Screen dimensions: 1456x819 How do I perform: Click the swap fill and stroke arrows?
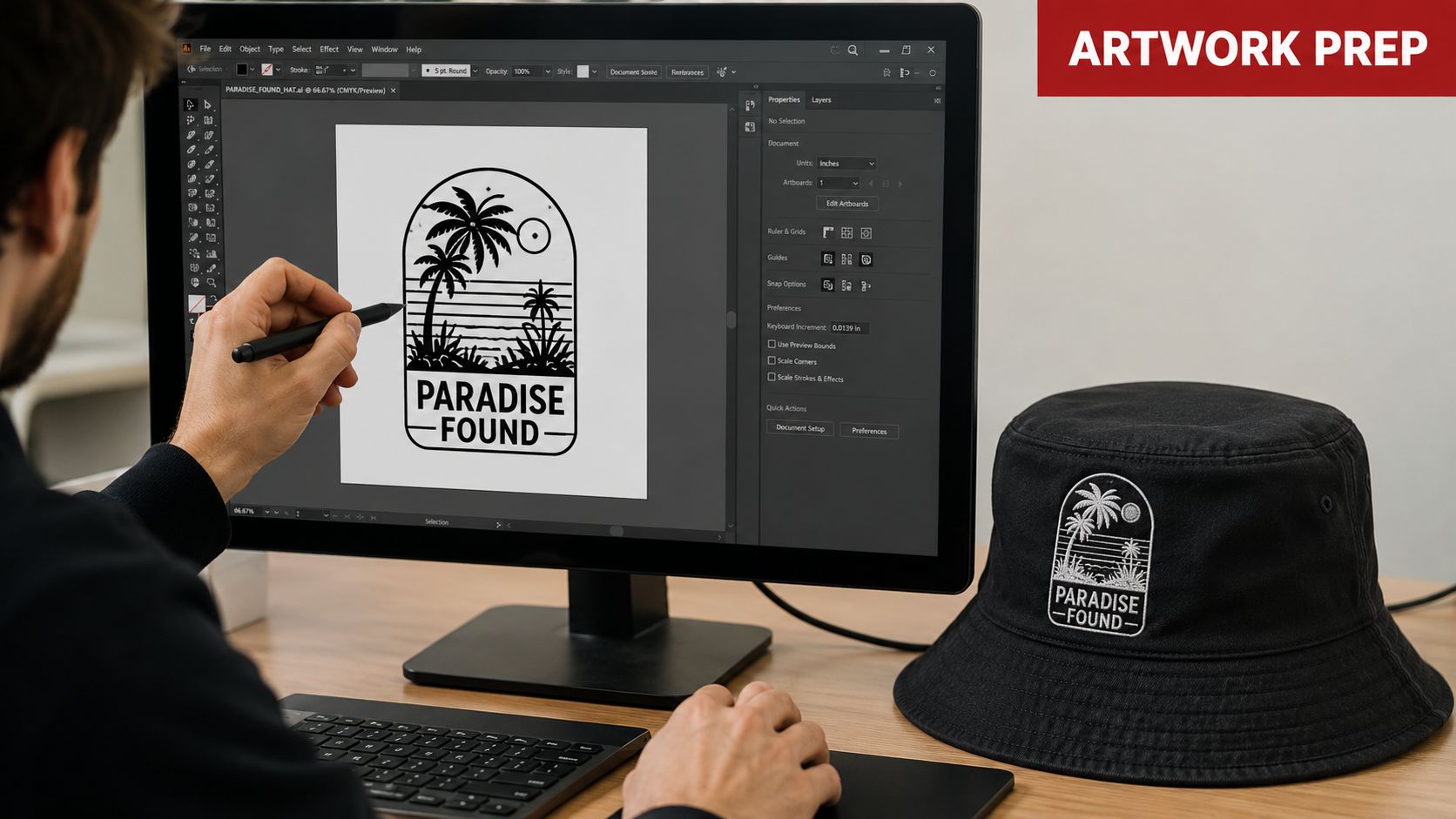click(212, 299)
